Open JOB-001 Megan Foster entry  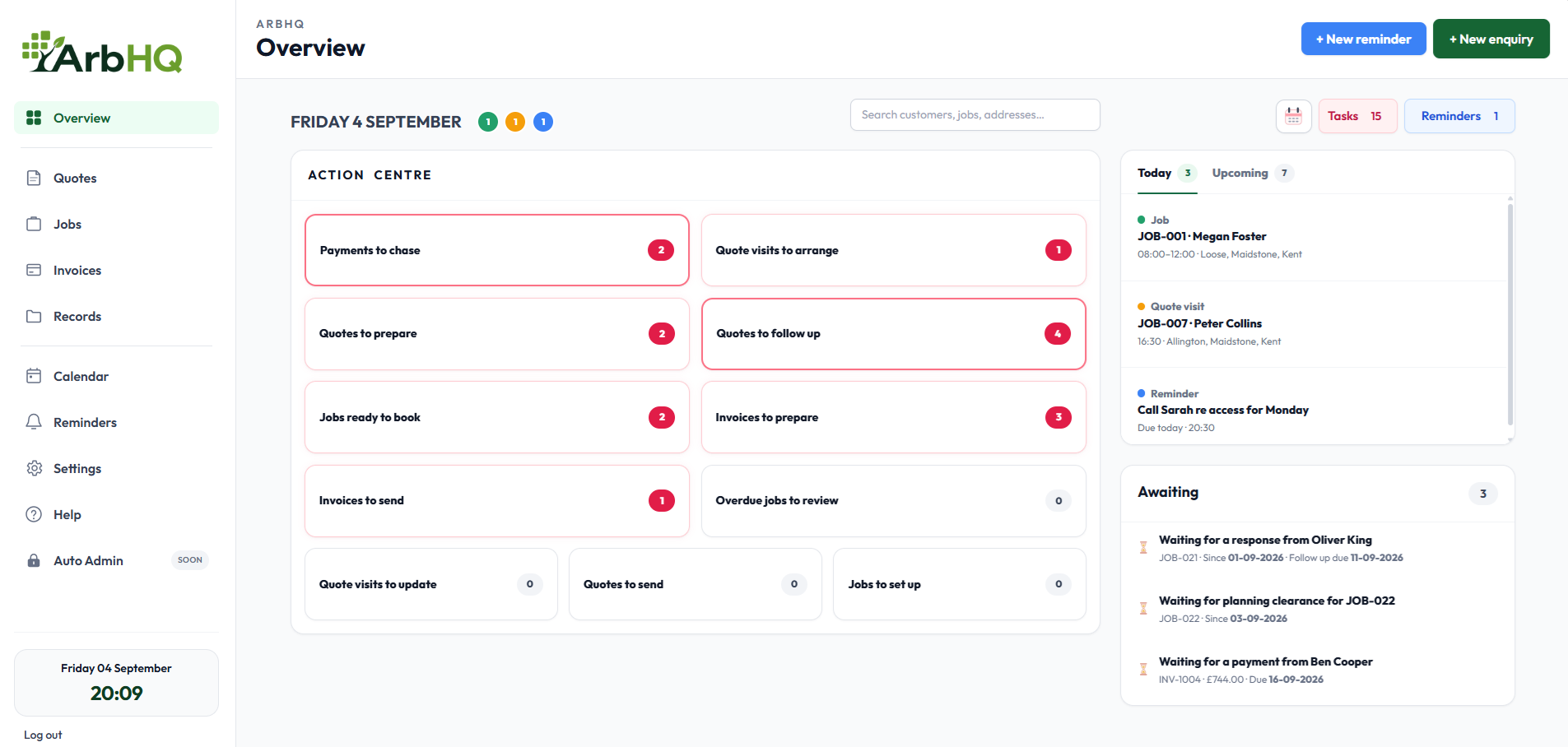click(x=1314, y=237)
